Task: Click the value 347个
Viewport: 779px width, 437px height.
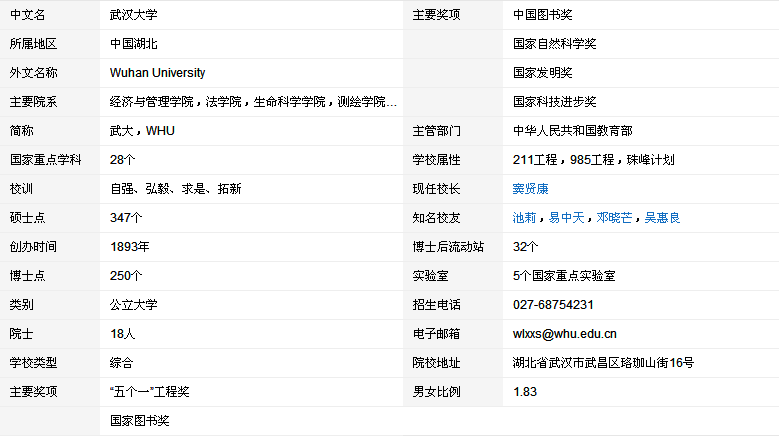Action: tap(126, 218)
